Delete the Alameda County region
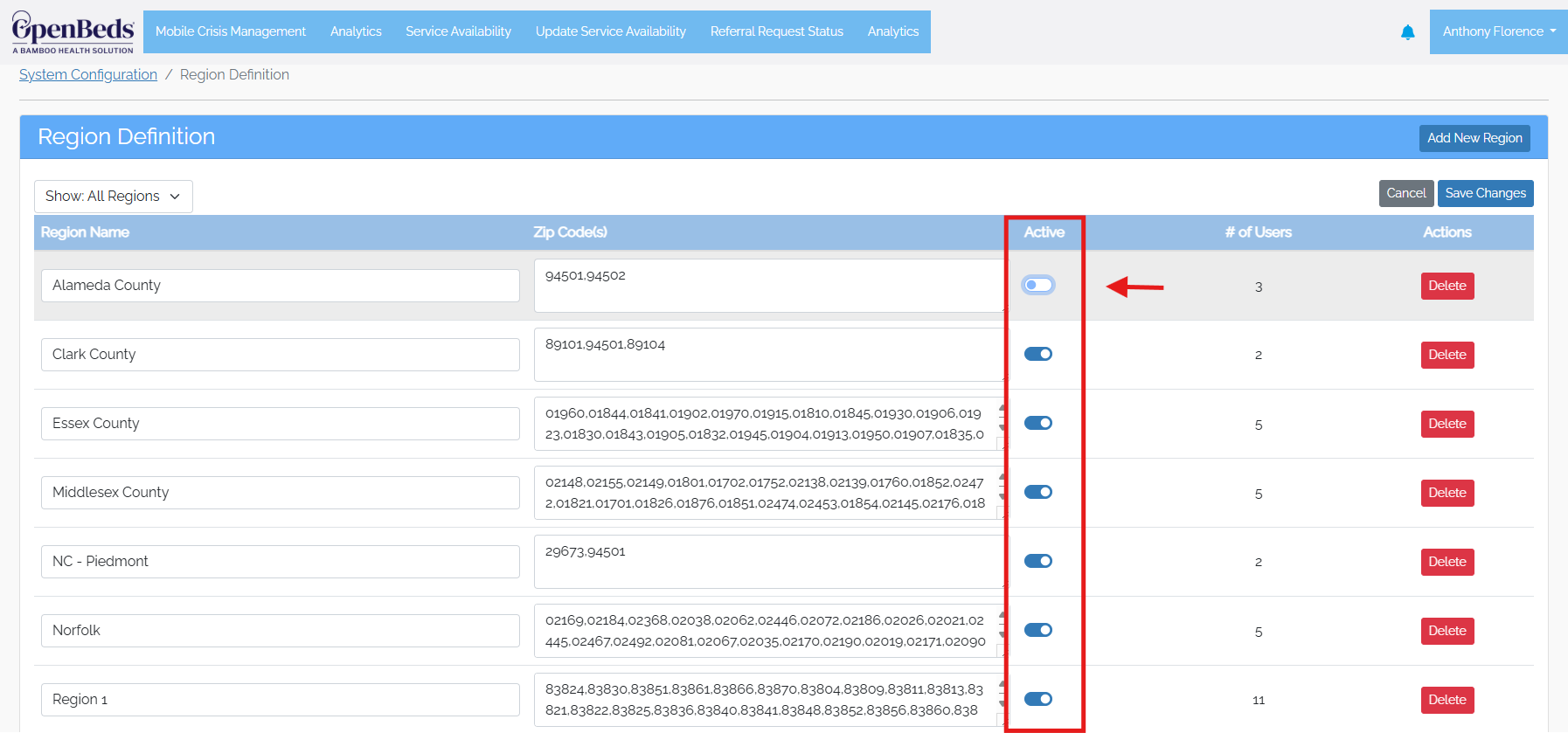The height and width of the screenshot is (733, 1568). [1447, 286]
